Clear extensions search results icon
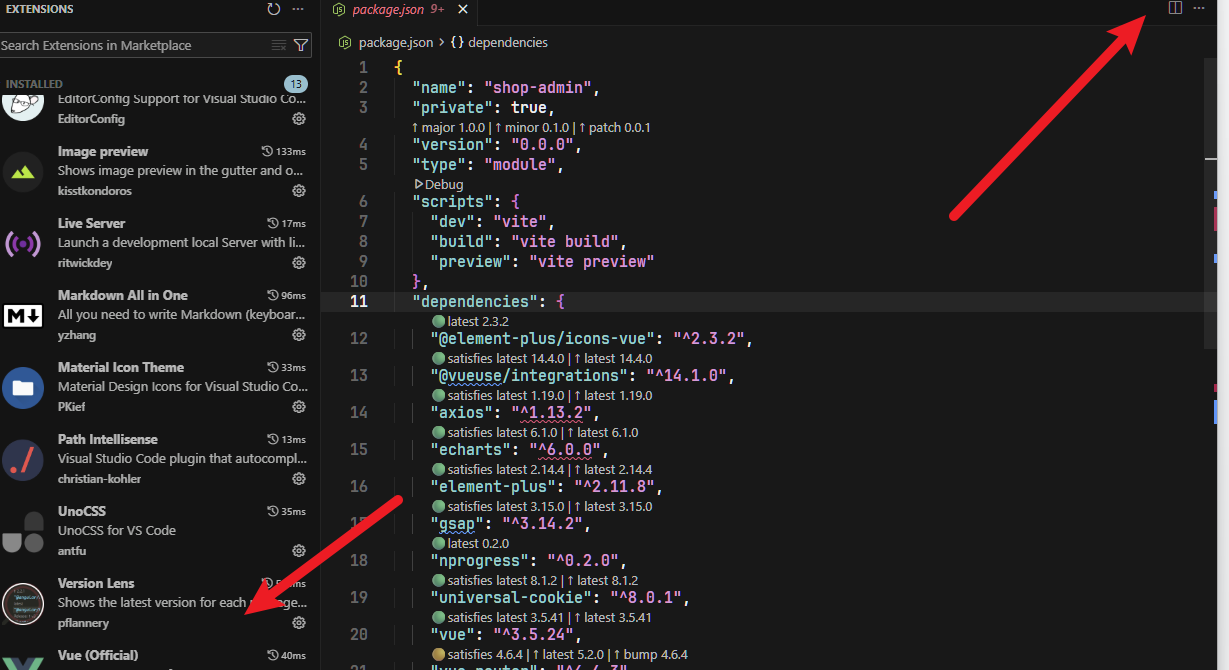The height and width of the screenshot is (670, 1229). point(279,45)
